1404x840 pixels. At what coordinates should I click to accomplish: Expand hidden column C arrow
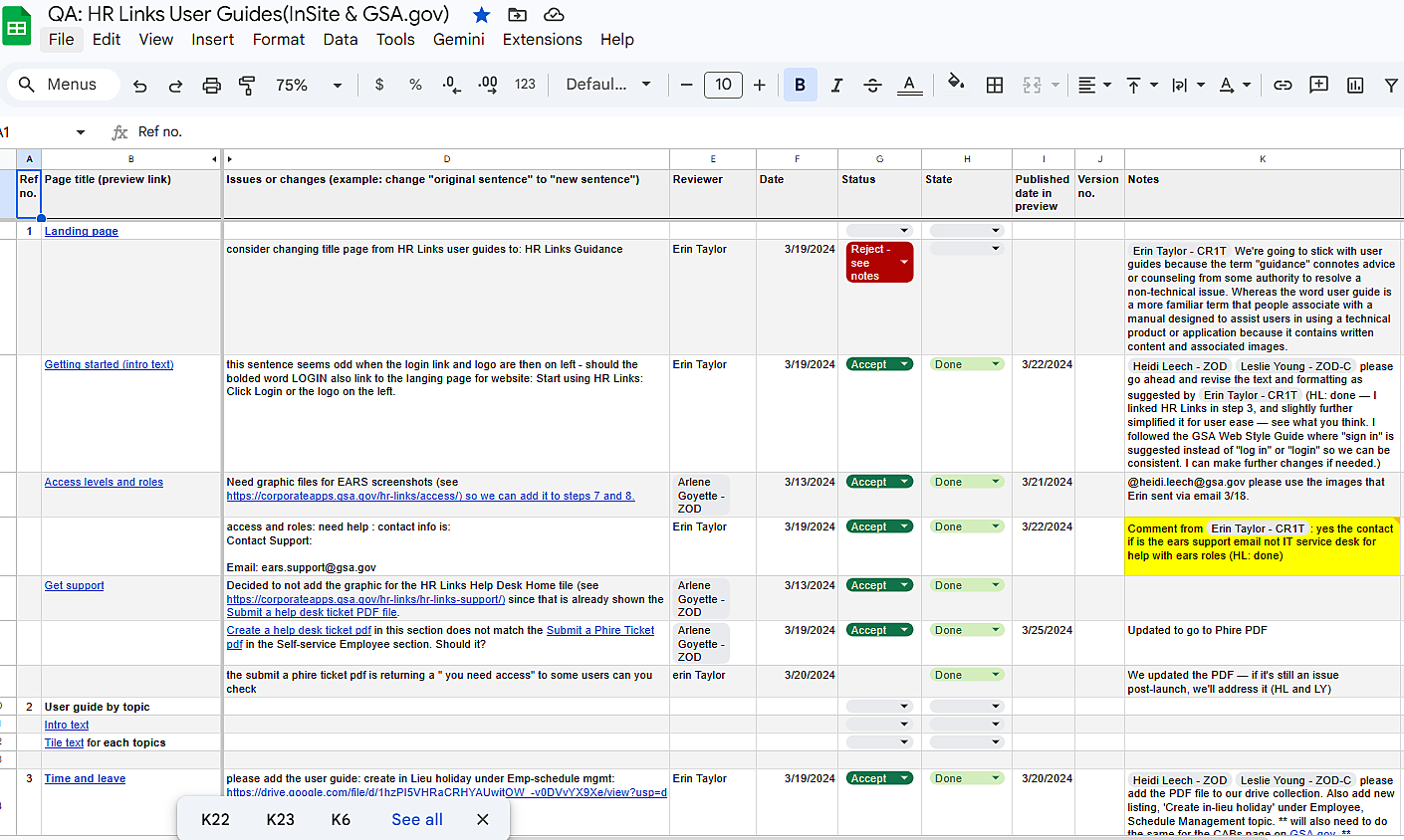(229, 159)
